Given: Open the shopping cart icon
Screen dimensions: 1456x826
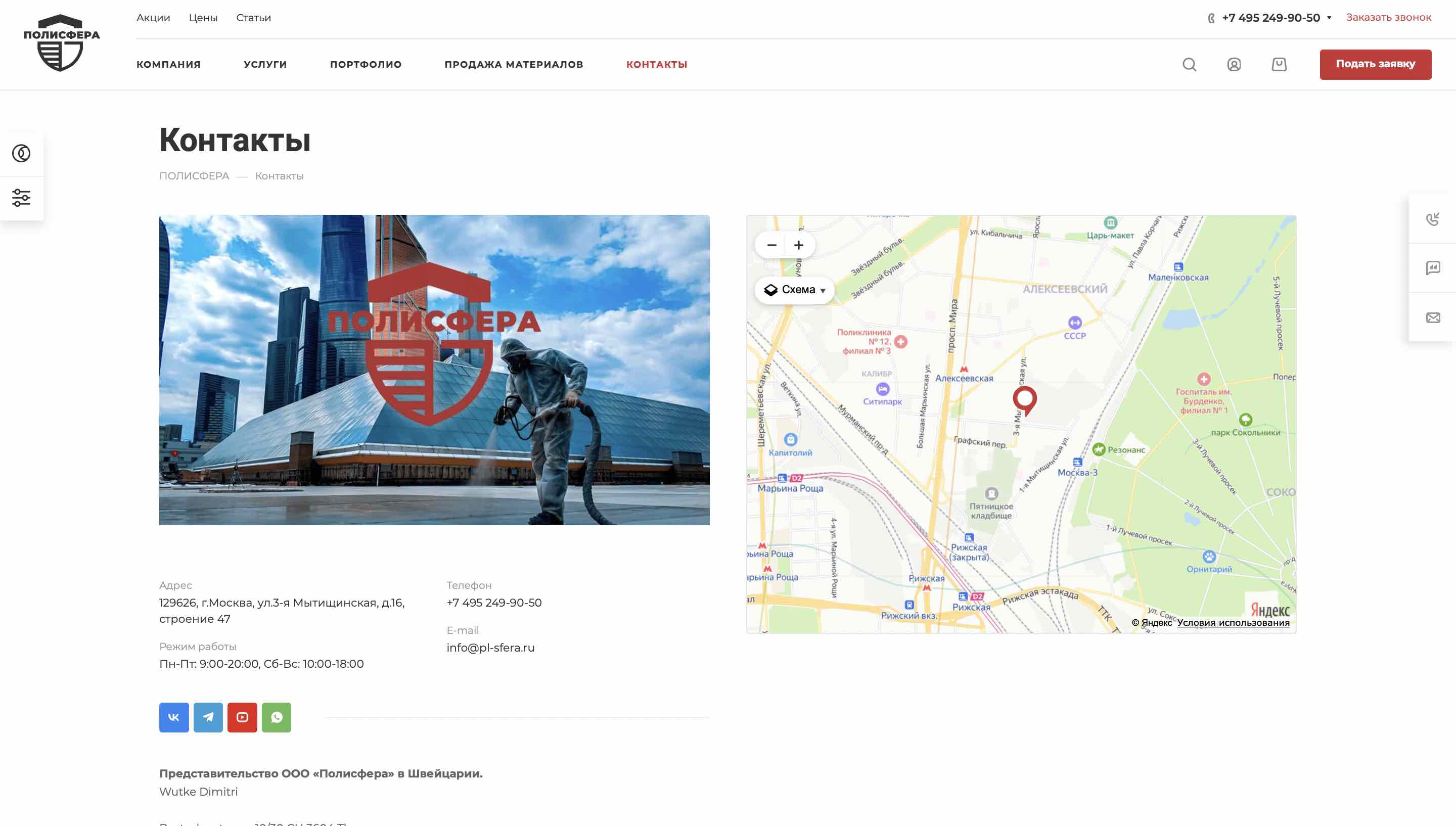Looking at the screenshot, I should (1279, 65).
